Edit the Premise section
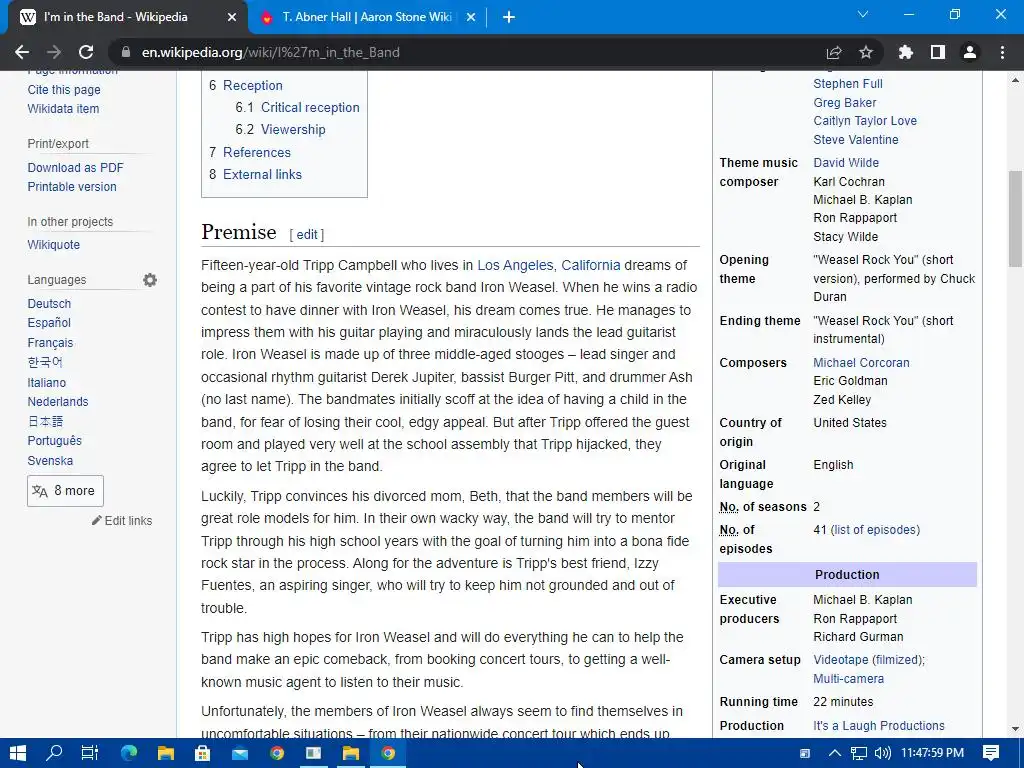This screenshot has height=768, width=1024. click(307, 234)
